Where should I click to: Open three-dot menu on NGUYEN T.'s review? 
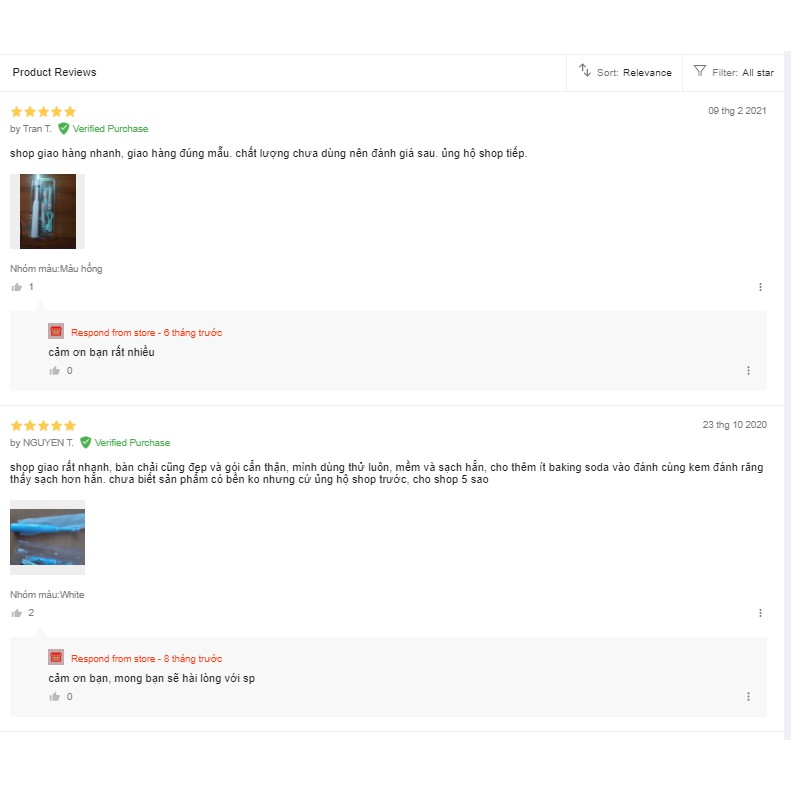pyautogui.click(x=760, y=613)
